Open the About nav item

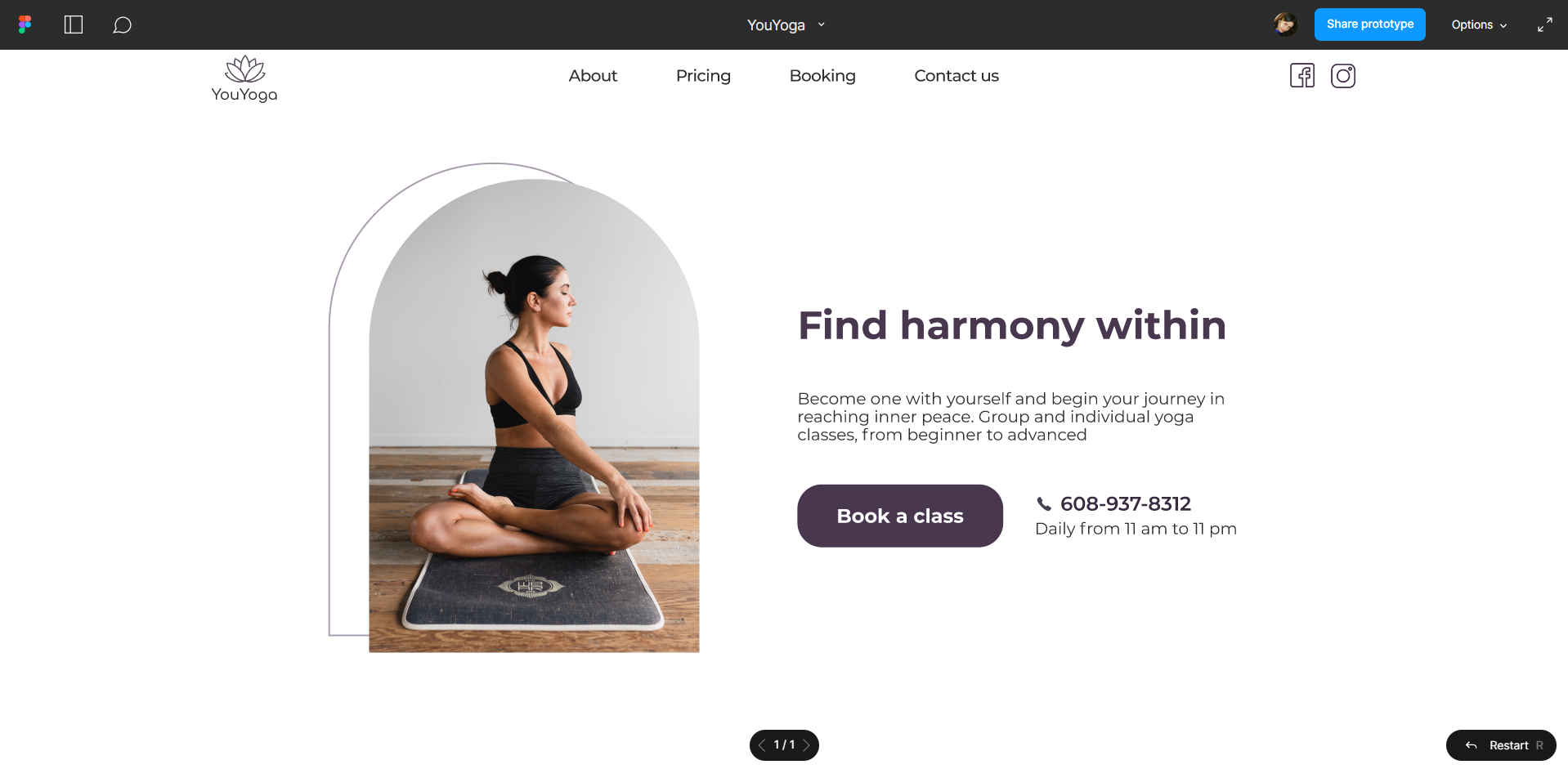click(593, 76)
